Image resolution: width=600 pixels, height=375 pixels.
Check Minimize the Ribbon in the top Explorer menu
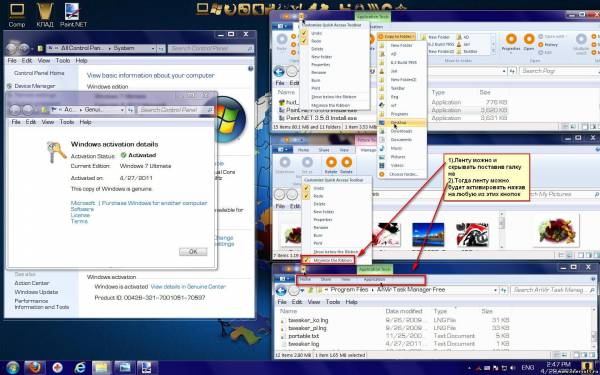coord(334,105)
